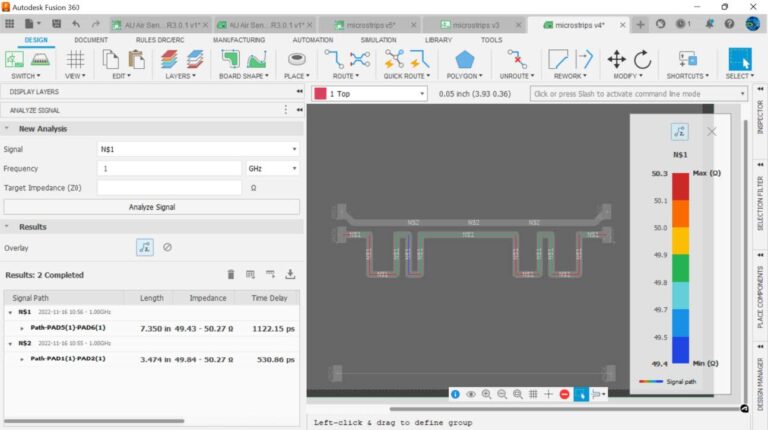Expand the Path-PAD5(1)-PAD6(1) row

pos(22,328)
